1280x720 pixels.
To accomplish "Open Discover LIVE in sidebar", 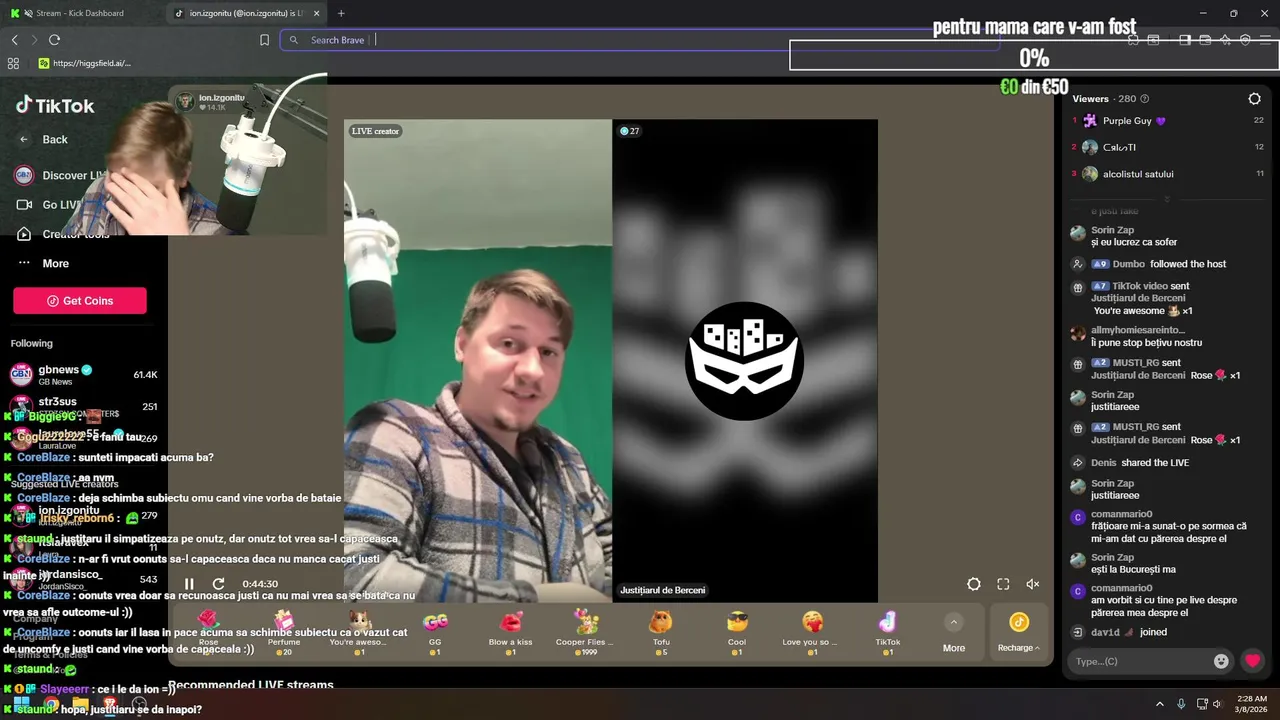I will (60, 175).
